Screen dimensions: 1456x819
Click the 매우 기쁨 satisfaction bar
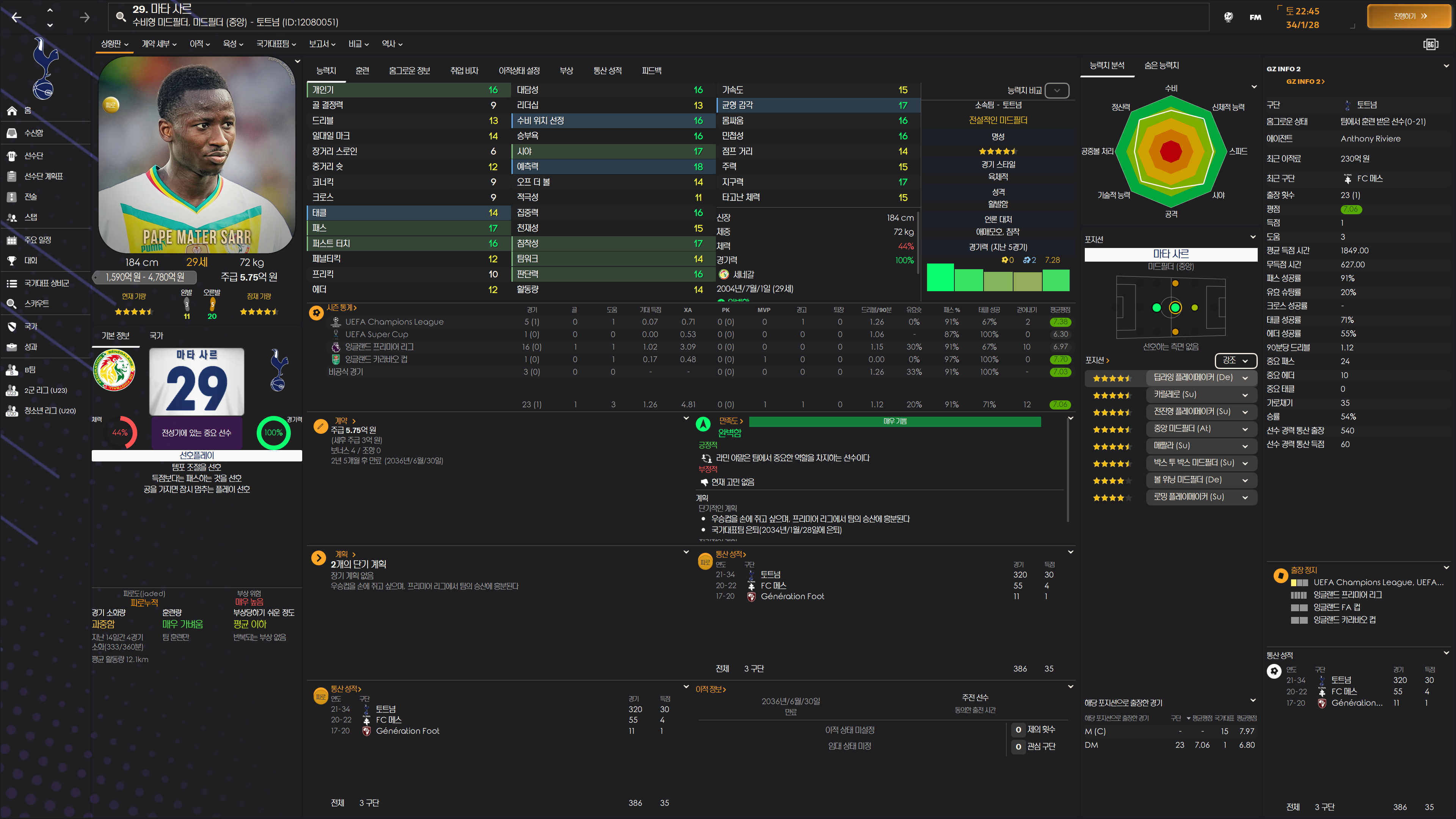(x=894, y=422)
